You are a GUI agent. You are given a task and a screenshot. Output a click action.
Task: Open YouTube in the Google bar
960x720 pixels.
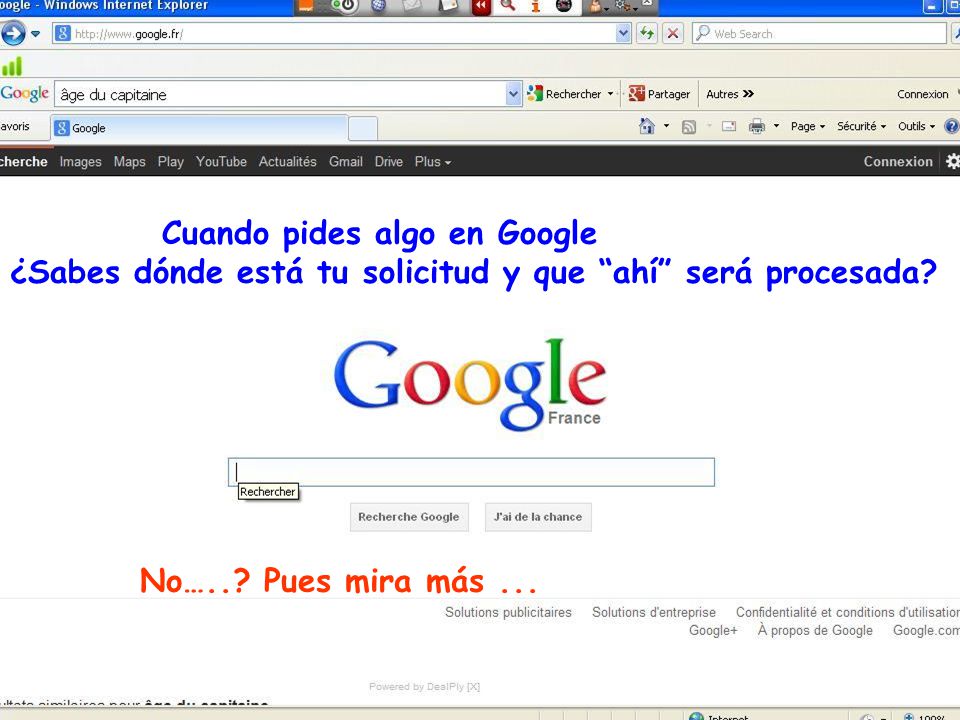[221, 162]
